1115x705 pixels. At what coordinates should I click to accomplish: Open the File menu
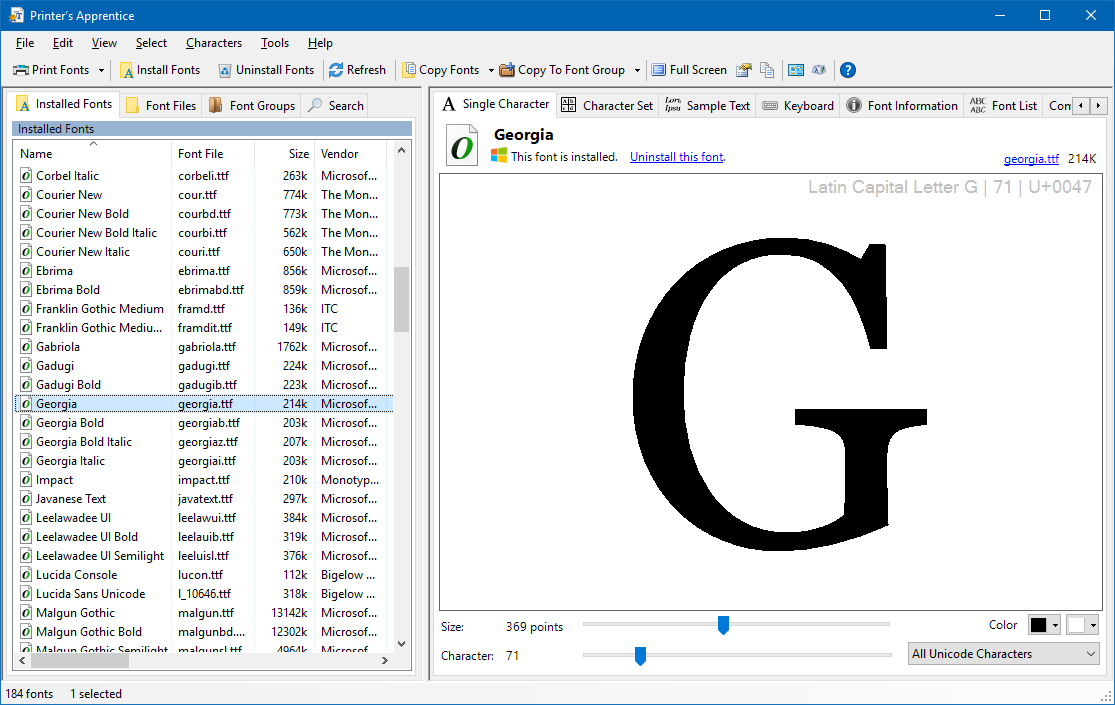click(x=25, y=43)
